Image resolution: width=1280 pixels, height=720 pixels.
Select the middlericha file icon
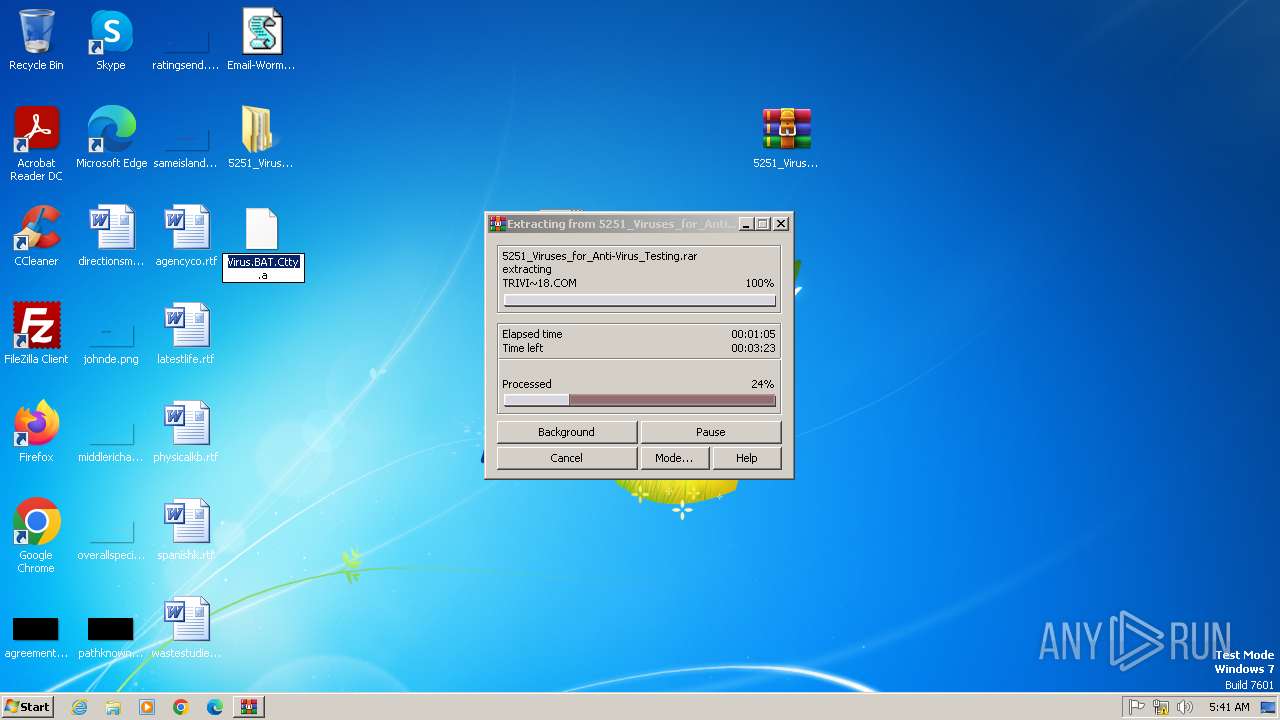111,432
